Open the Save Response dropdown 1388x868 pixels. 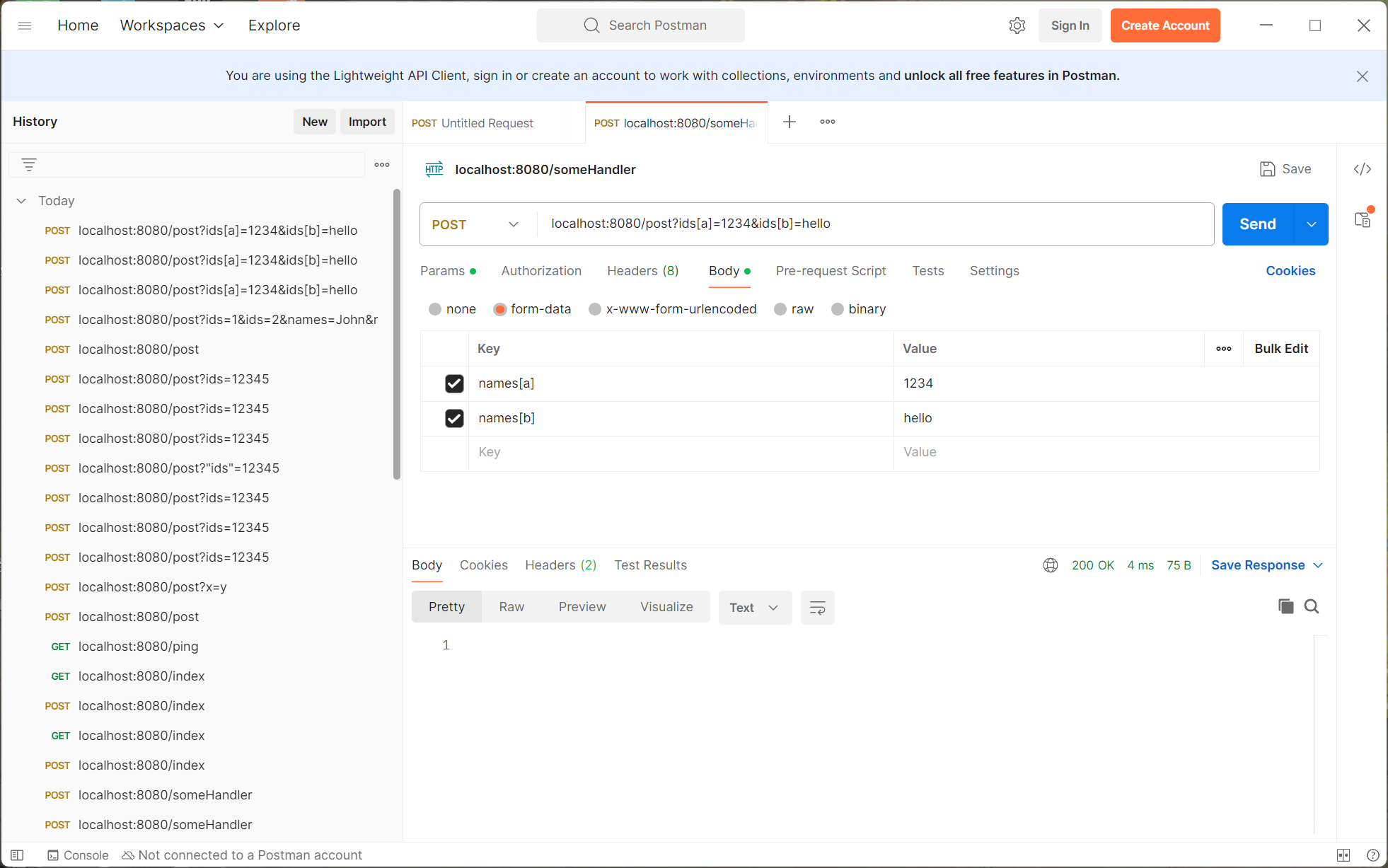tap(1267, 565)
